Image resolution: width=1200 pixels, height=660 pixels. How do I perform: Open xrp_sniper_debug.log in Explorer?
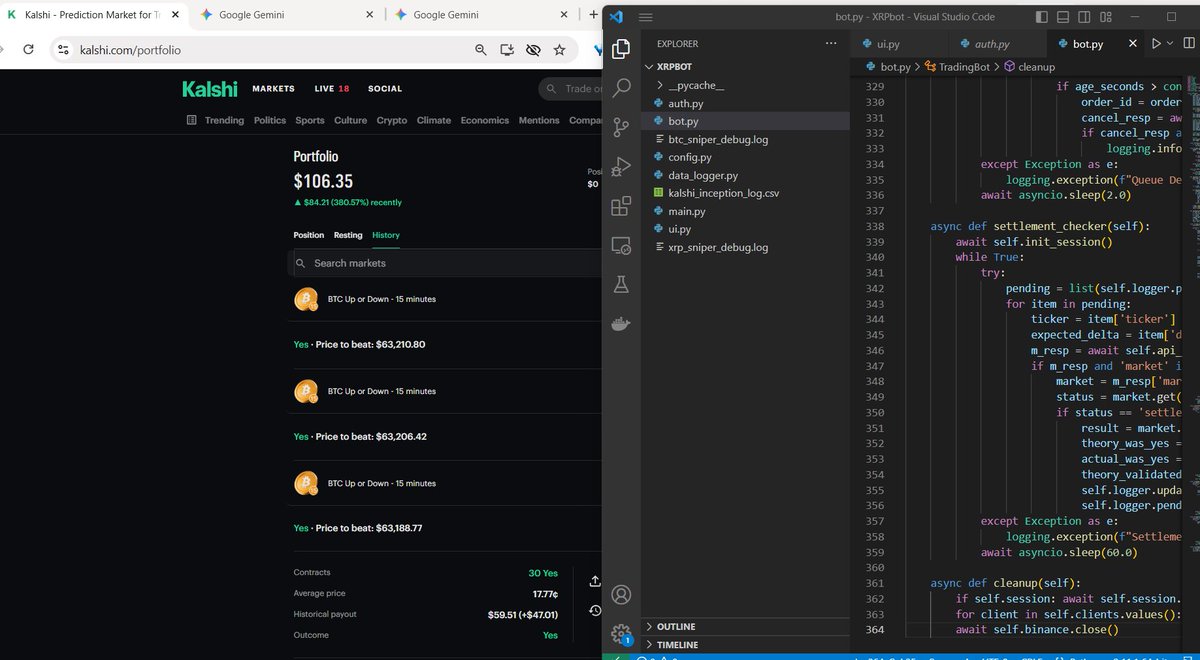718,247
